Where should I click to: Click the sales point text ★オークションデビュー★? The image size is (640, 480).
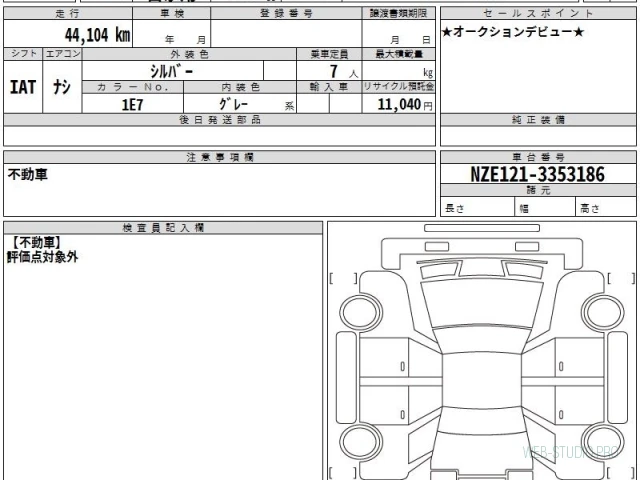click(513, 32)
